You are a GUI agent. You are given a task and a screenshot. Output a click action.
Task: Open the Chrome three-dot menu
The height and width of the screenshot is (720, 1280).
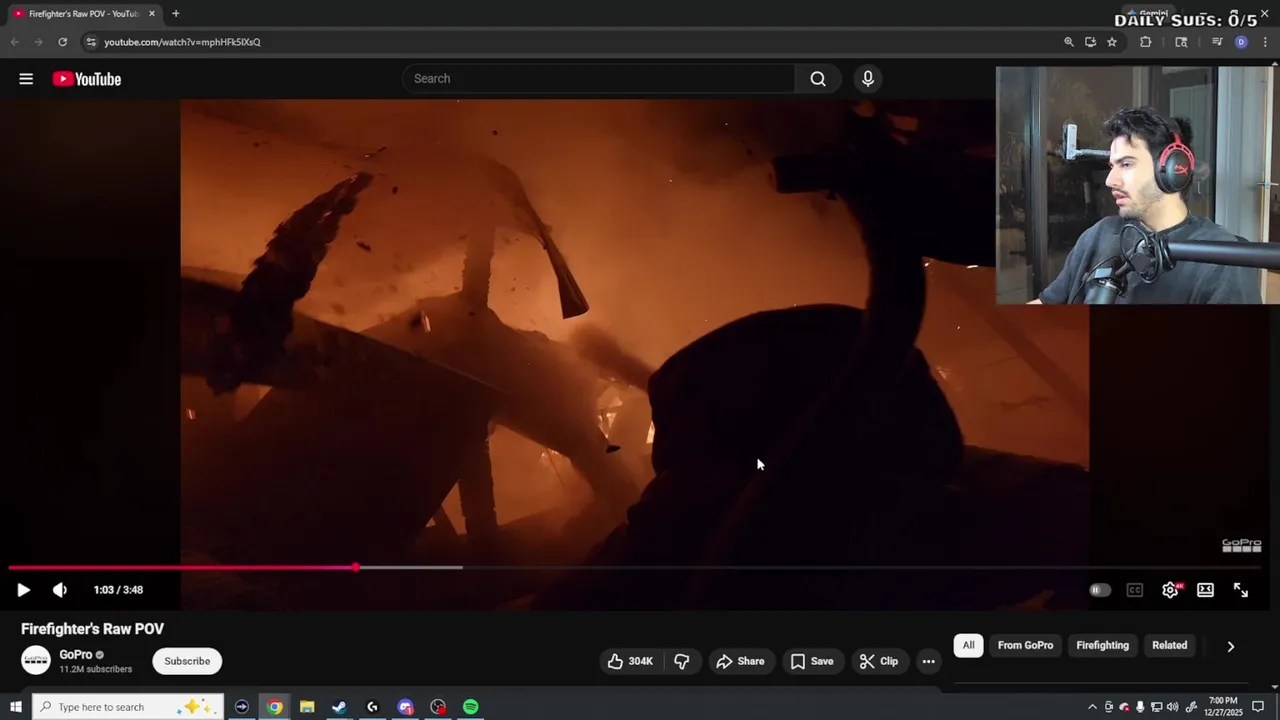(x=1265, y=42)
